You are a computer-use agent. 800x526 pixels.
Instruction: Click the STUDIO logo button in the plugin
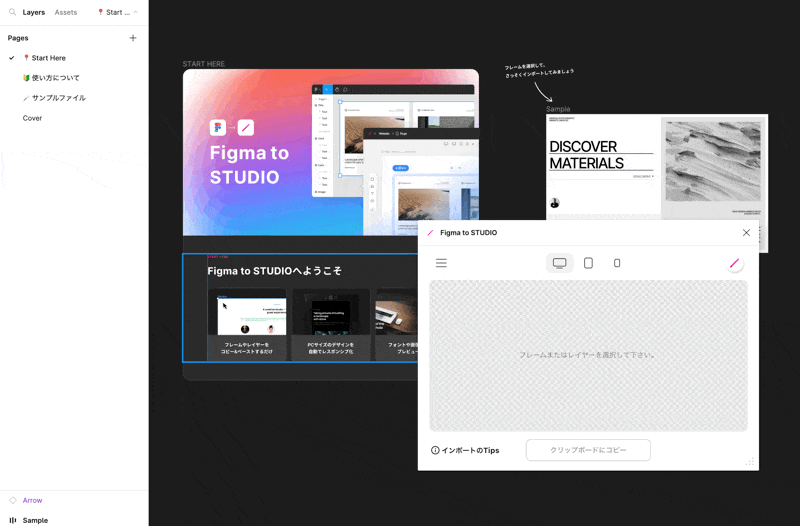coord(734,263)
